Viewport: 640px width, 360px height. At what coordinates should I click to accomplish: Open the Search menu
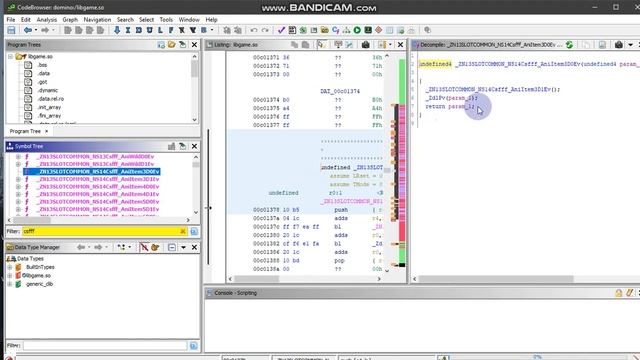(x=125, y=20)
